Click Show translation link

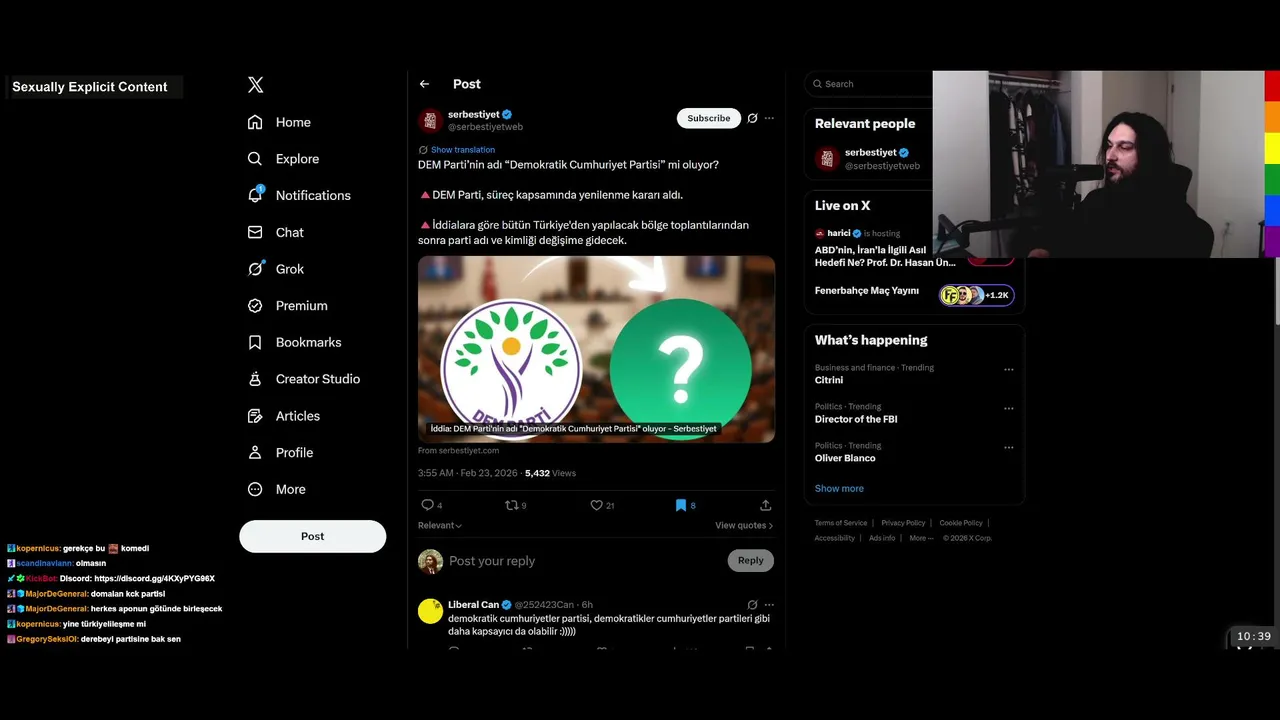point(463,150)
